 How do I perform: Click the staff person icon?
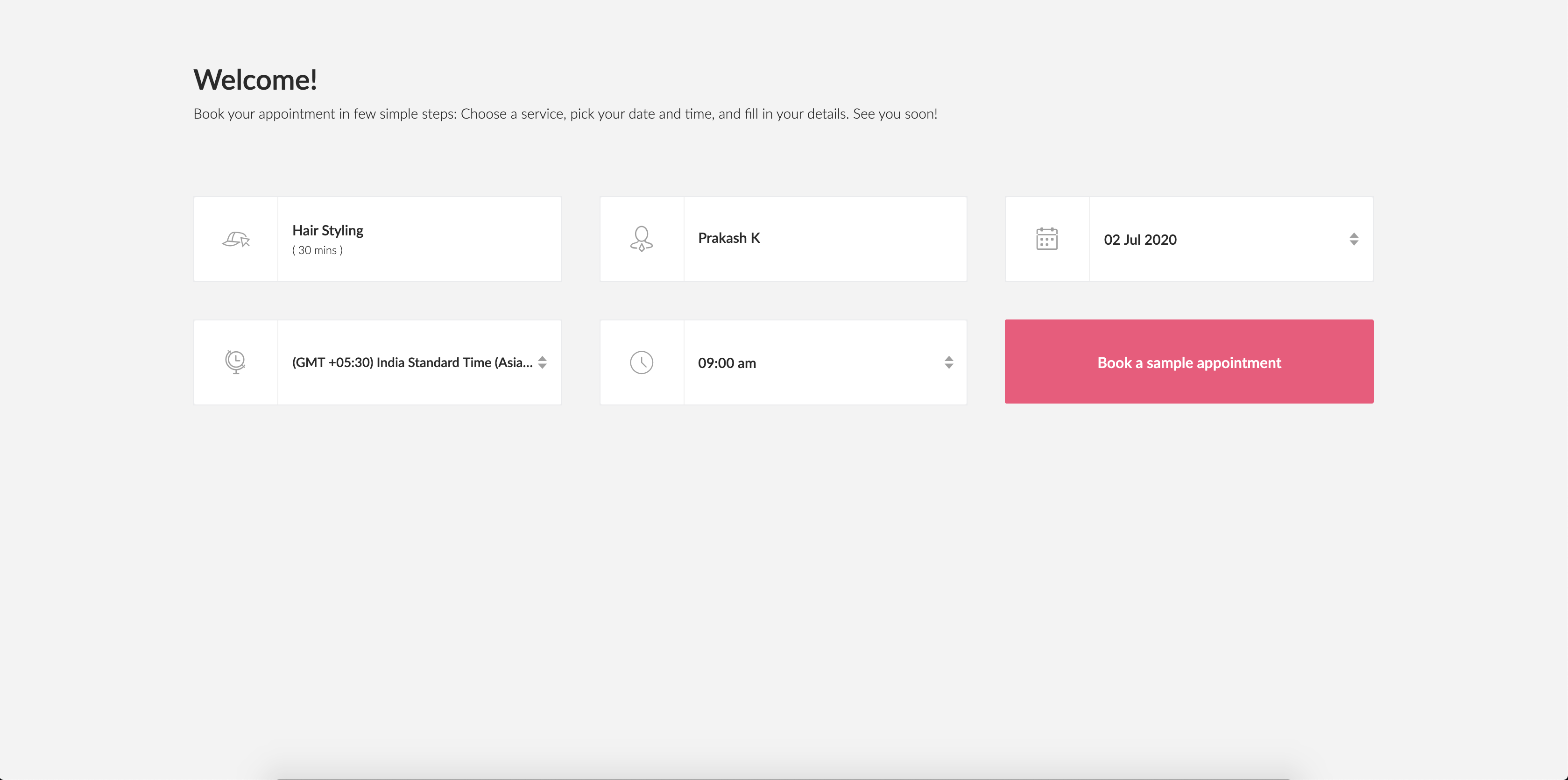point(641,239)
